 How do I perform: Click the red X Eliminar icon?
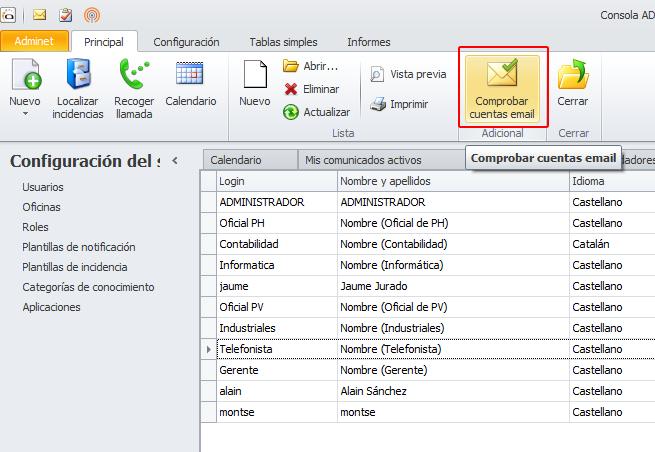point(291,89)
